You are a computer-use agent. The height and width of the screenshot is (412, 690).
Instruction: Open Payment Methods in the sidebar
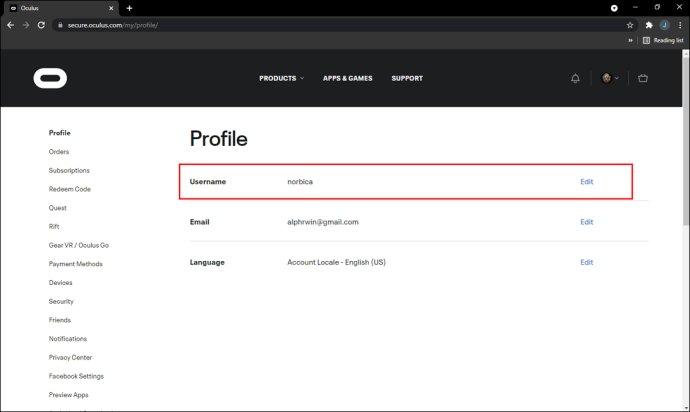pyautogui.click(x=76, y=264)
